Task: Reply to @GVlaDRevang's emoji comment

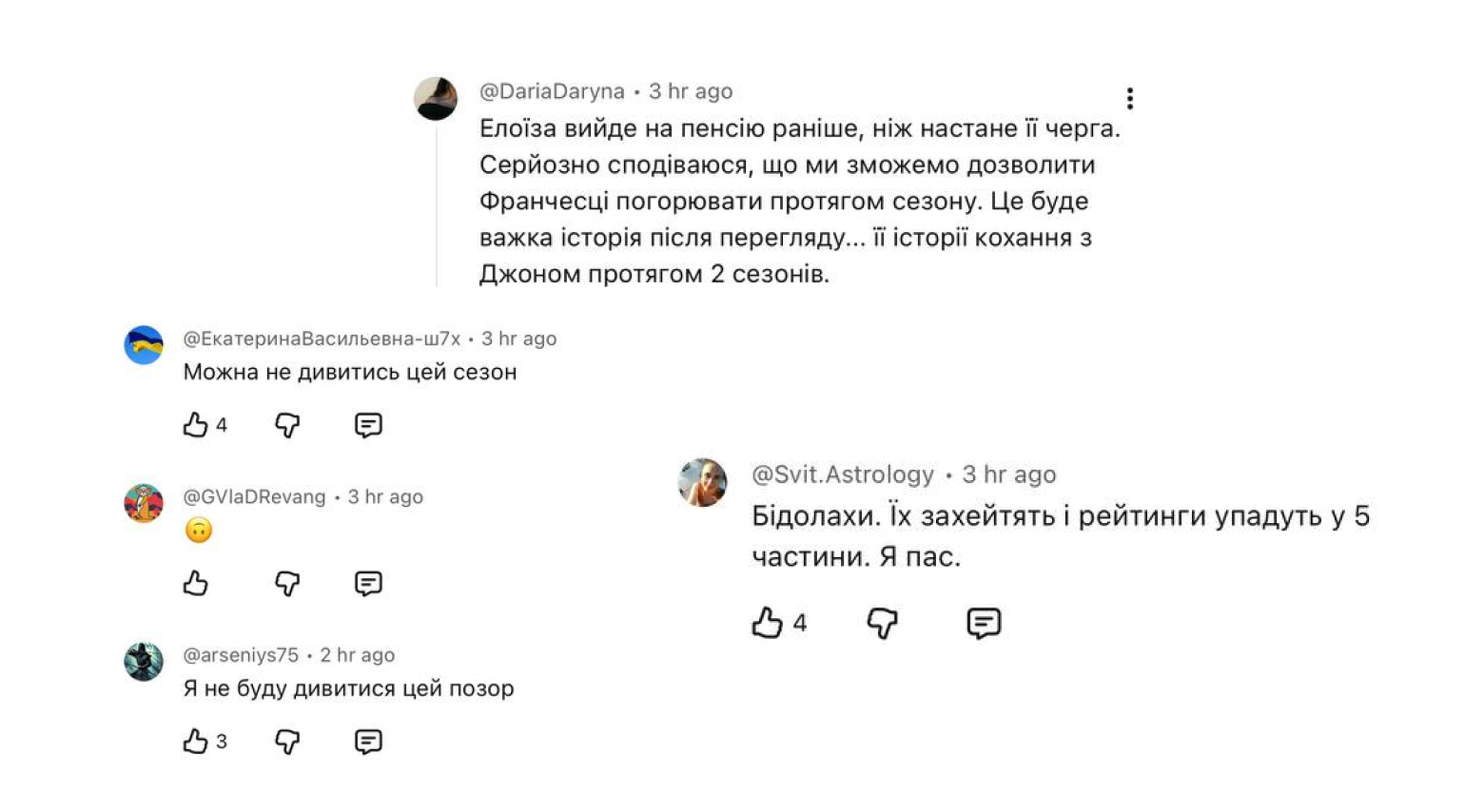Action: click(x=368, y=583)
